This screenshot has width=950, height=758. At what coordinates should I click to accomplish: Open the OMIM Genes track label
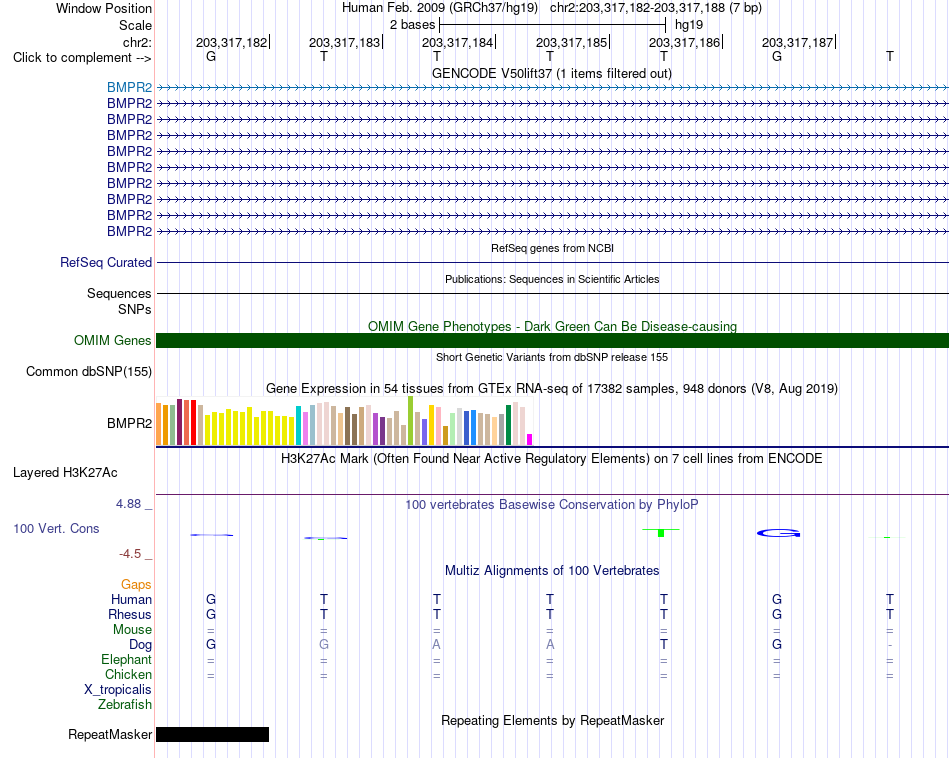point(113,341)
